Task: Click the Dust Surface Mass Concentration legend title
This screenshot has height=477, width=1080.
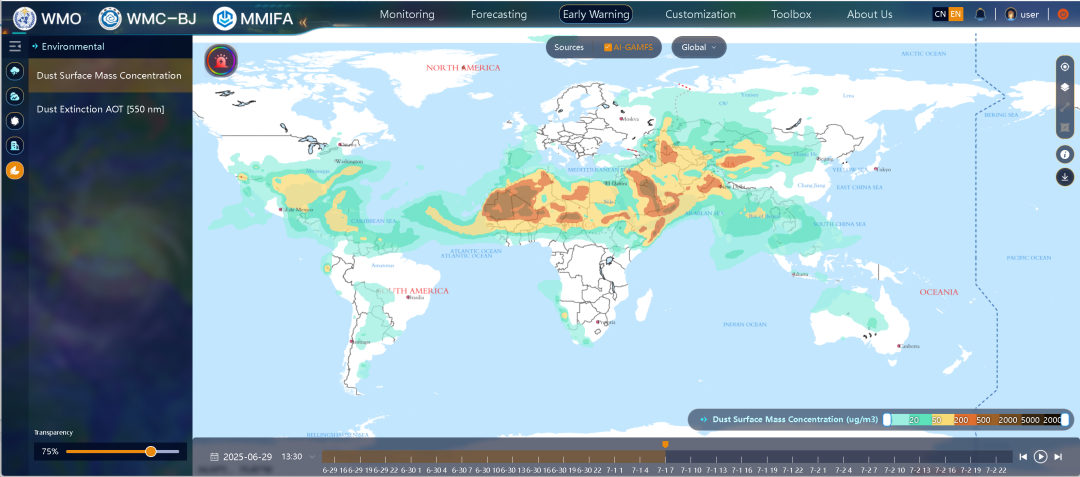Action: (x=796, y=419)
